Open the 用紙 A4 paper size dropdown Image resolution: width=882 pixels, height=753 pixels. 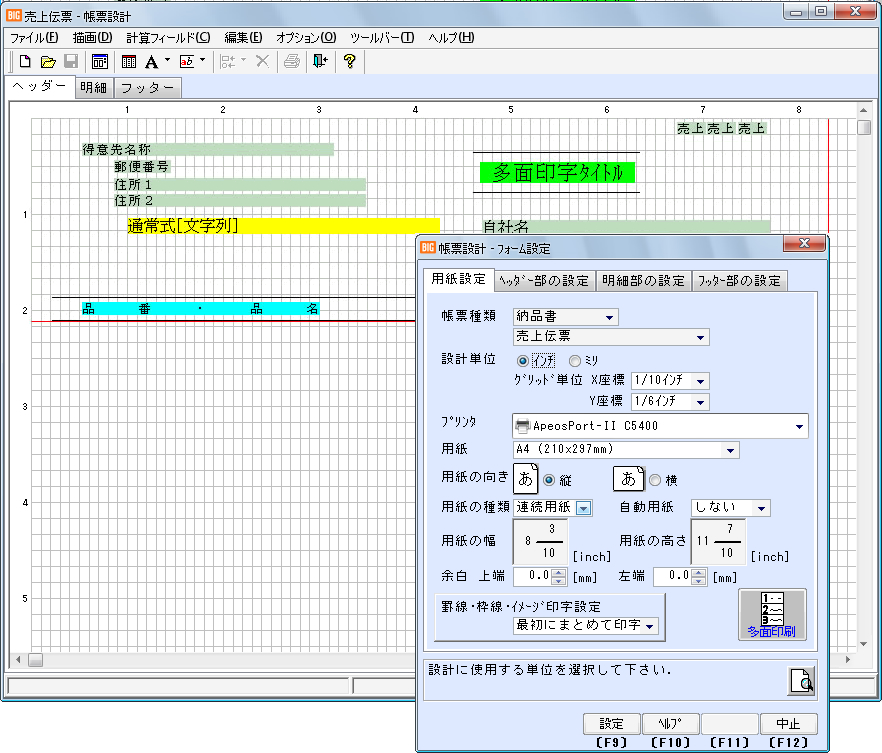[732, 450]
